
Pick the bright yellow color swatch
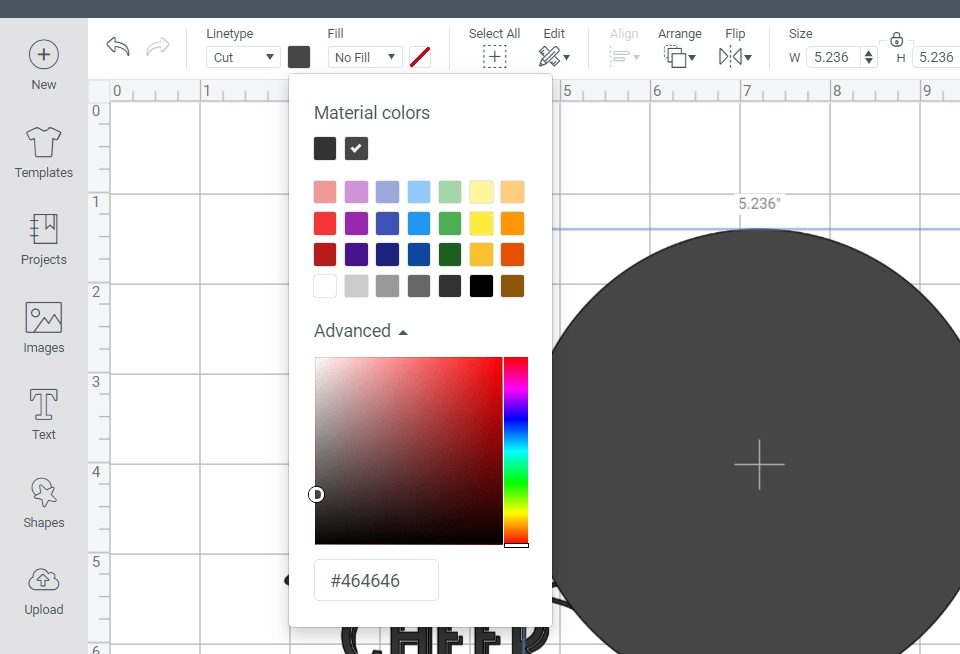pyautogui.click(x=481, y=224)
